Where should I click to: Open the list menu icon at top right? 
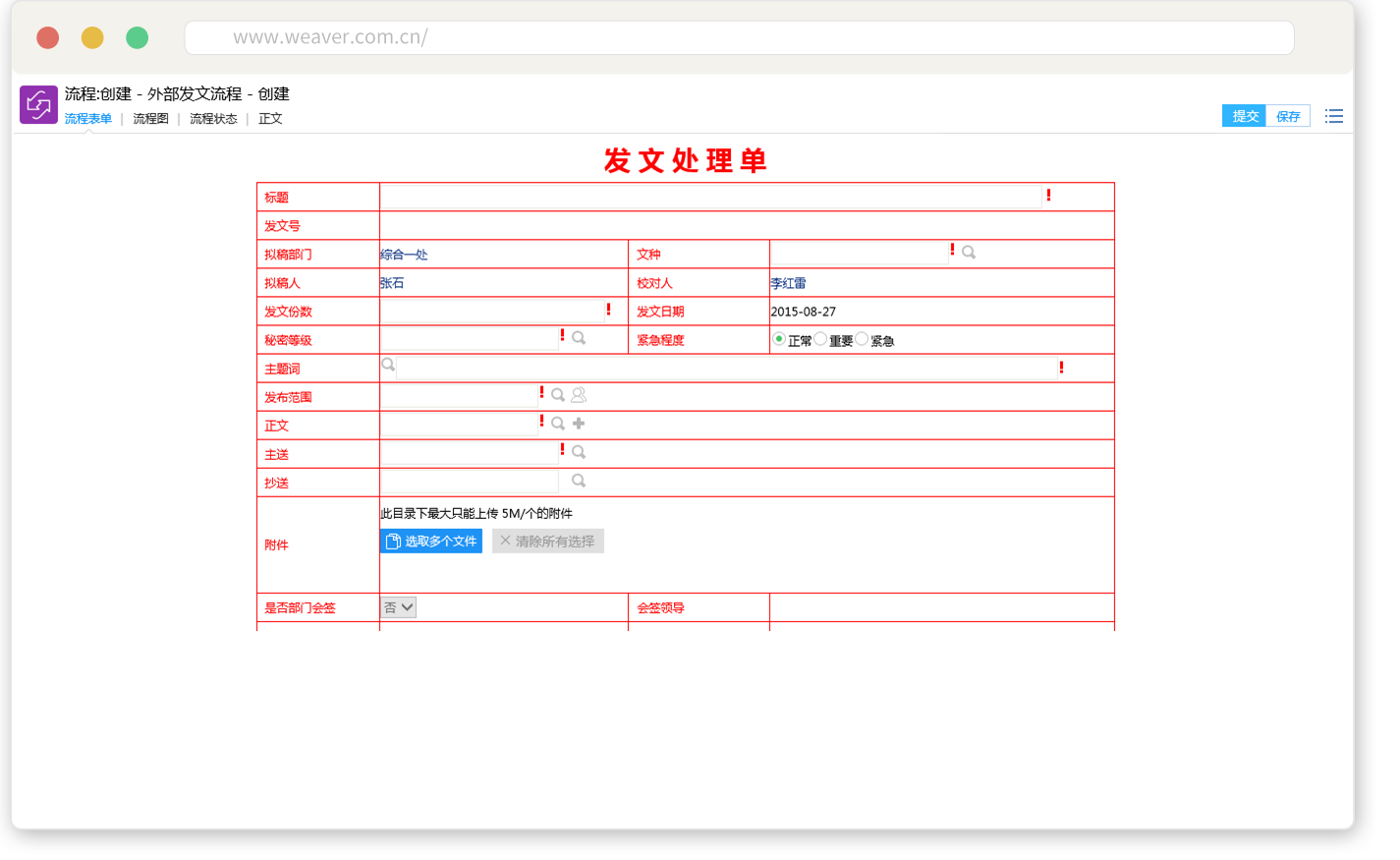point(1333,116)
